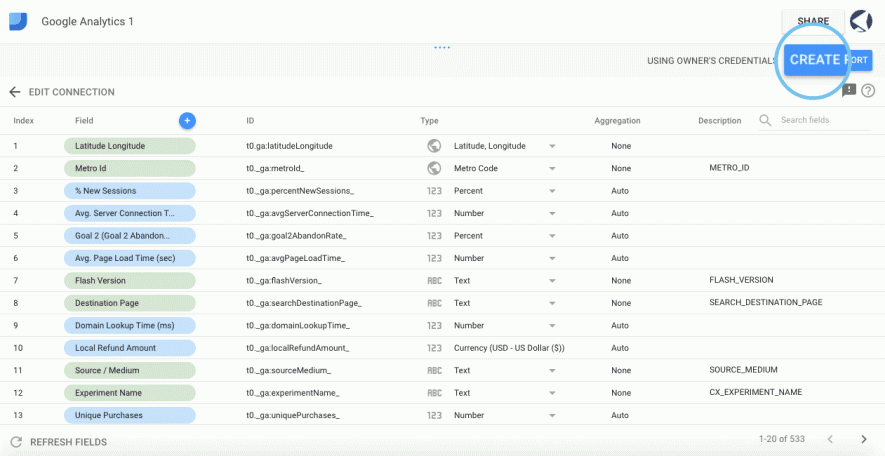Select the Destination Page field chip

coord(129,303)
